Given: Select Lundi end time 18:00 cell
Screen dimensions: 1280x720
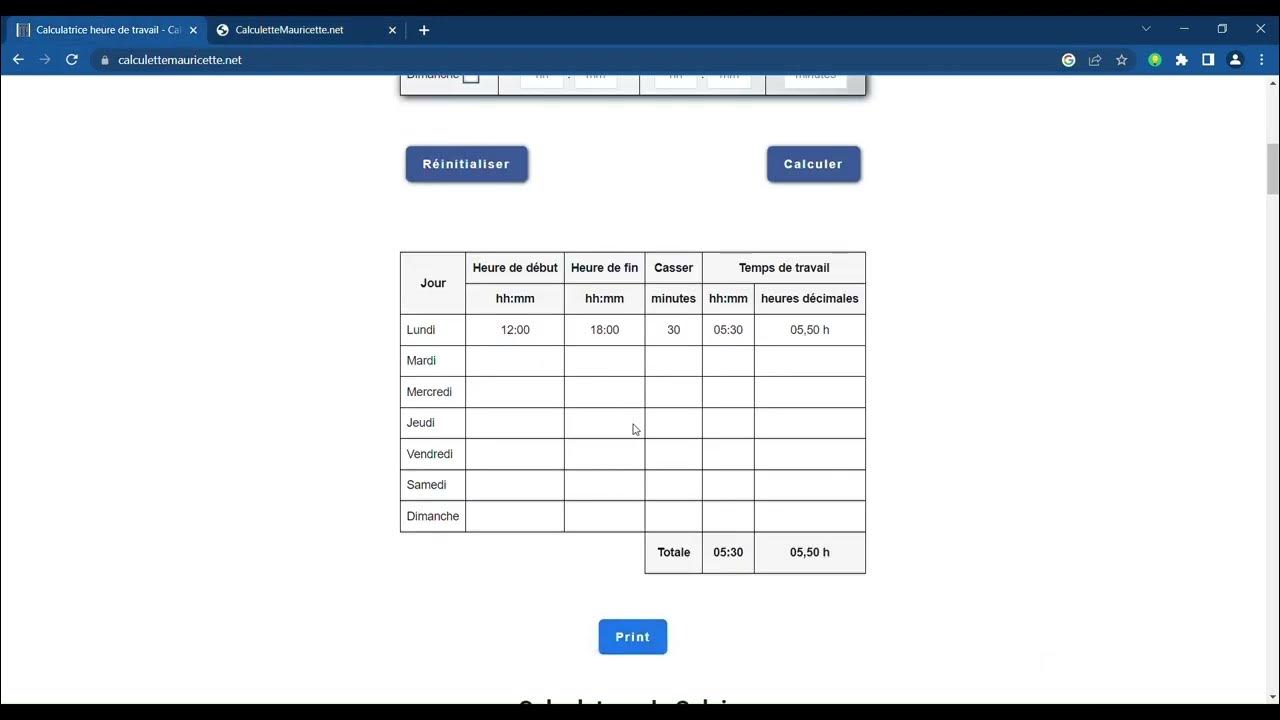Looking at the screenshot, I should tap(605, 330).
